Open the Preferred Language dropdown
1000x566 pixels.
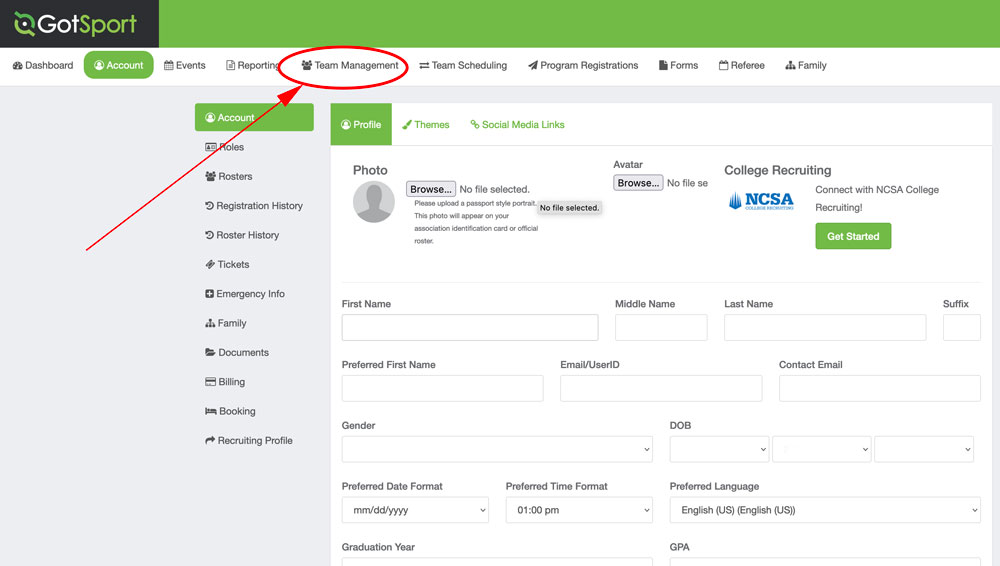tap(824, 510)
